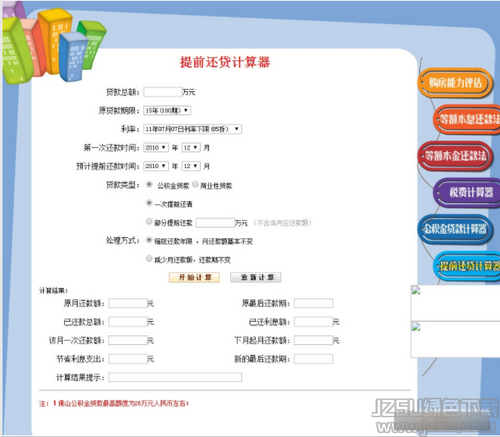Screen dimensions: 500x437
Task: Click the 贷款总额 input field
Action: (x=163, y=92)
